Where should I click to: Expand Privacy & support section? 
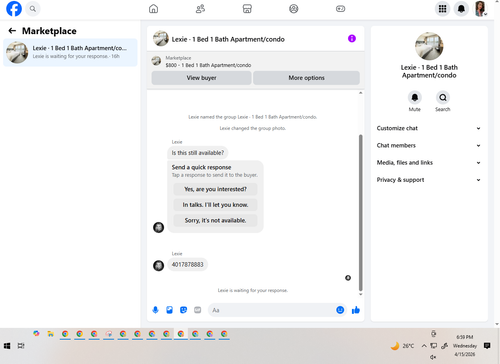[x=429, y=180]
